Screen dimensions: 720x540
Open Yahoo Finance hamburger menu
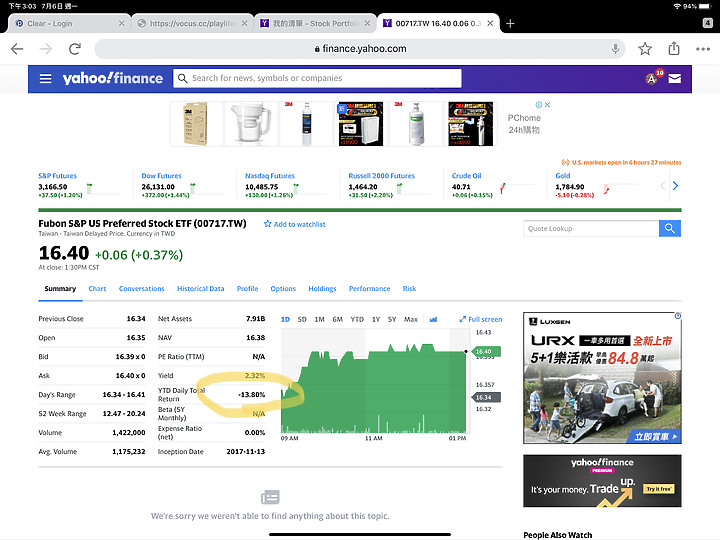[45, 79]
